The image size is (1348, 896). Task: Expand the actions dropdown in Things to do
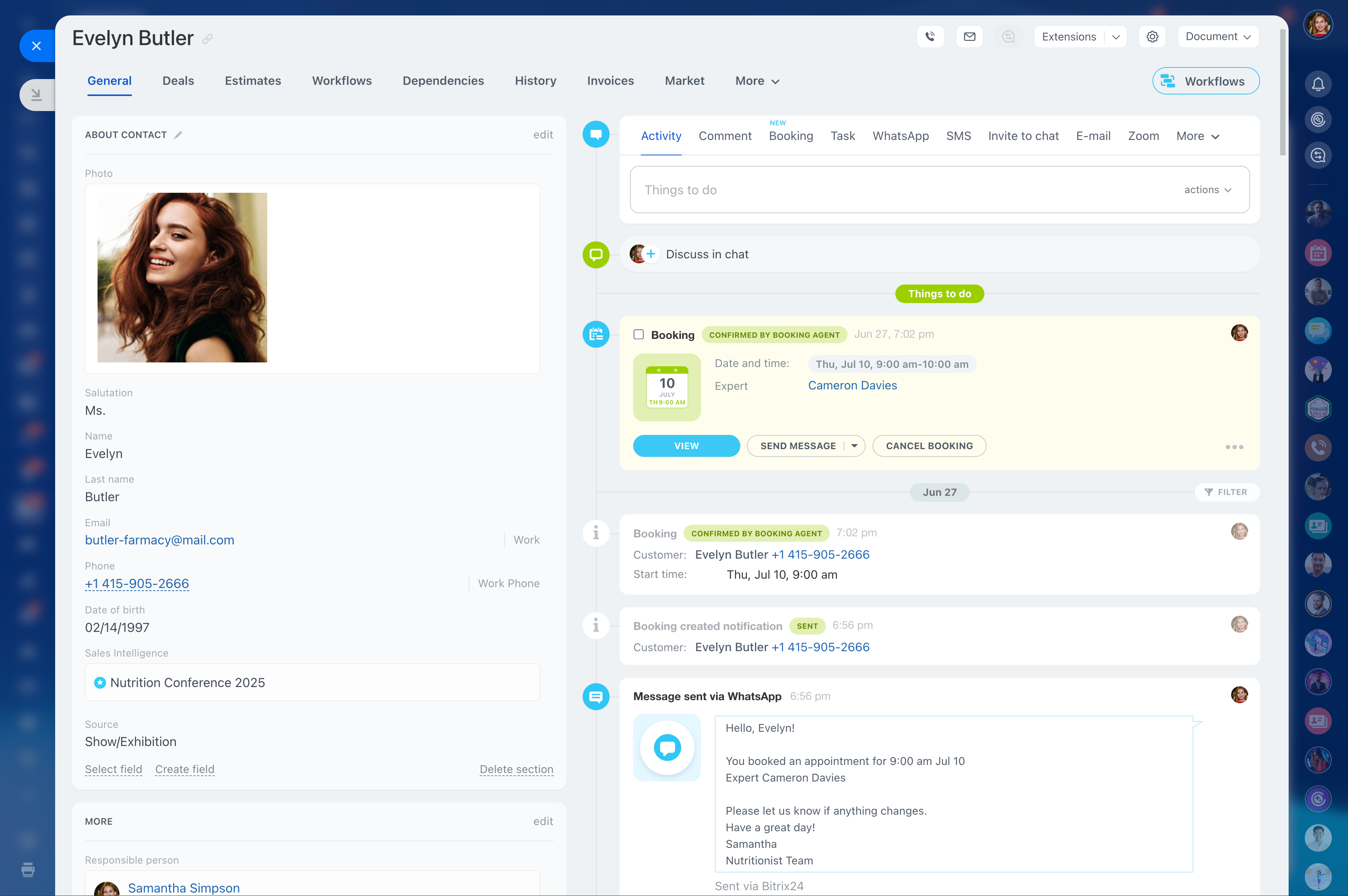[x=1207, y=190]
